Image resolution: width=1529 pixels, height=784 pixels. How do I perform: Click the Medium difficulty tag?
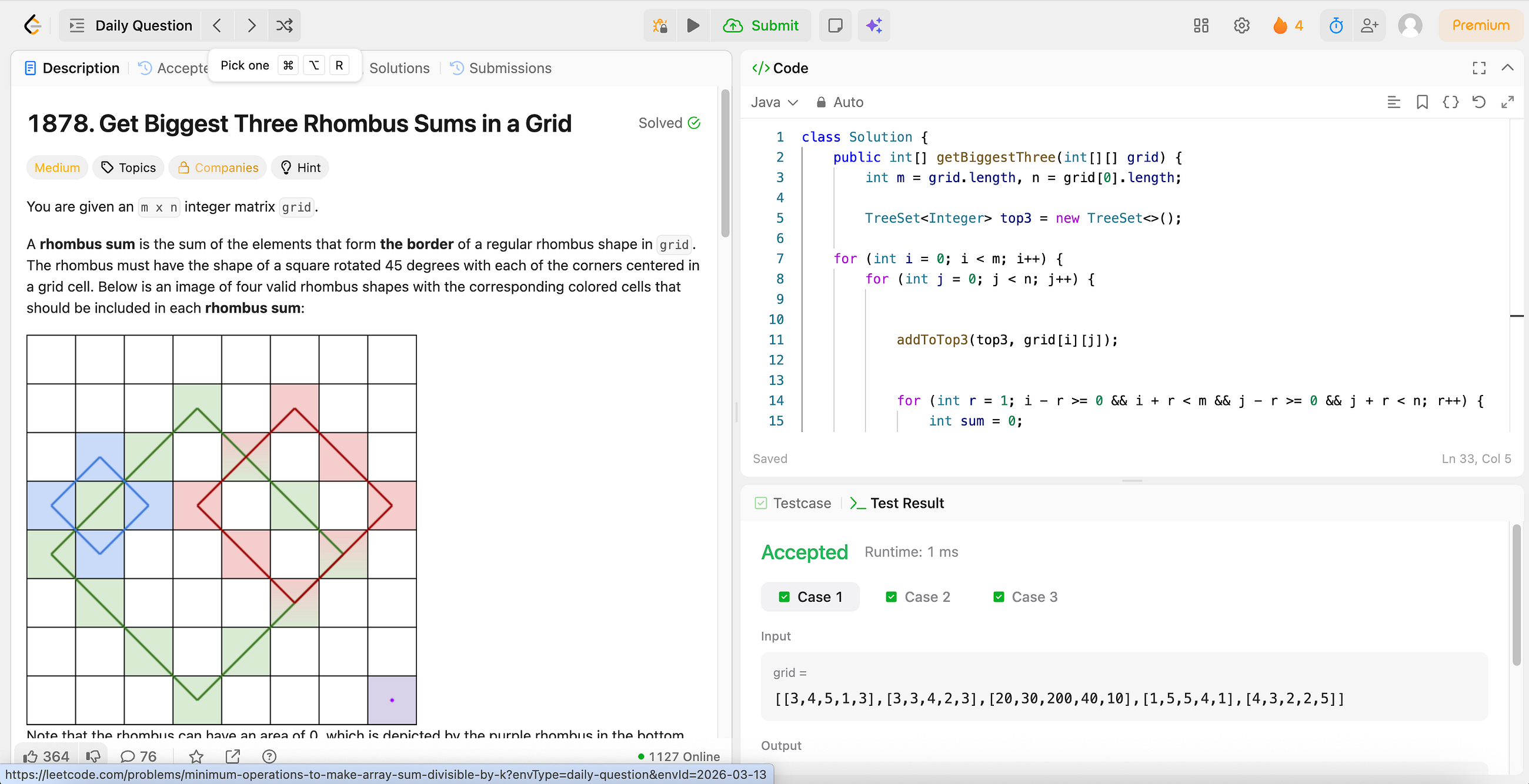57,168
